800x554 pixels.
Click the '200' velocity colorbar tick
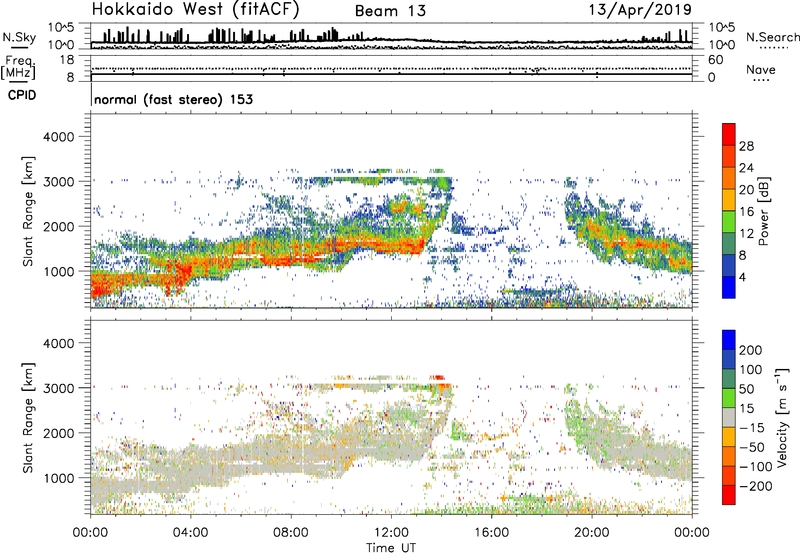[751, 350]
